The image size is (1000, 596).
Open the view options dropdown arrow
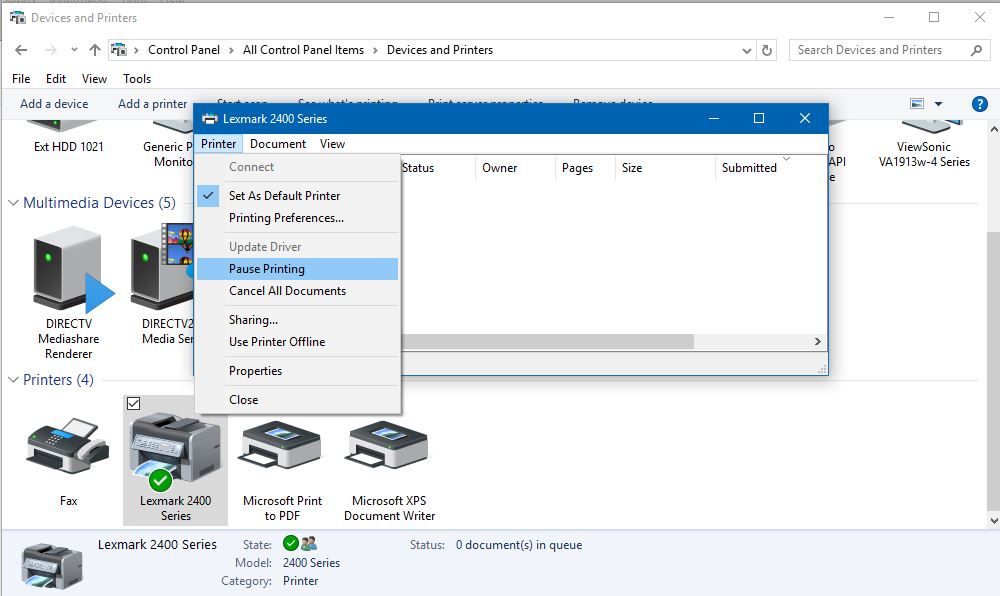click(x=938, y=104)
